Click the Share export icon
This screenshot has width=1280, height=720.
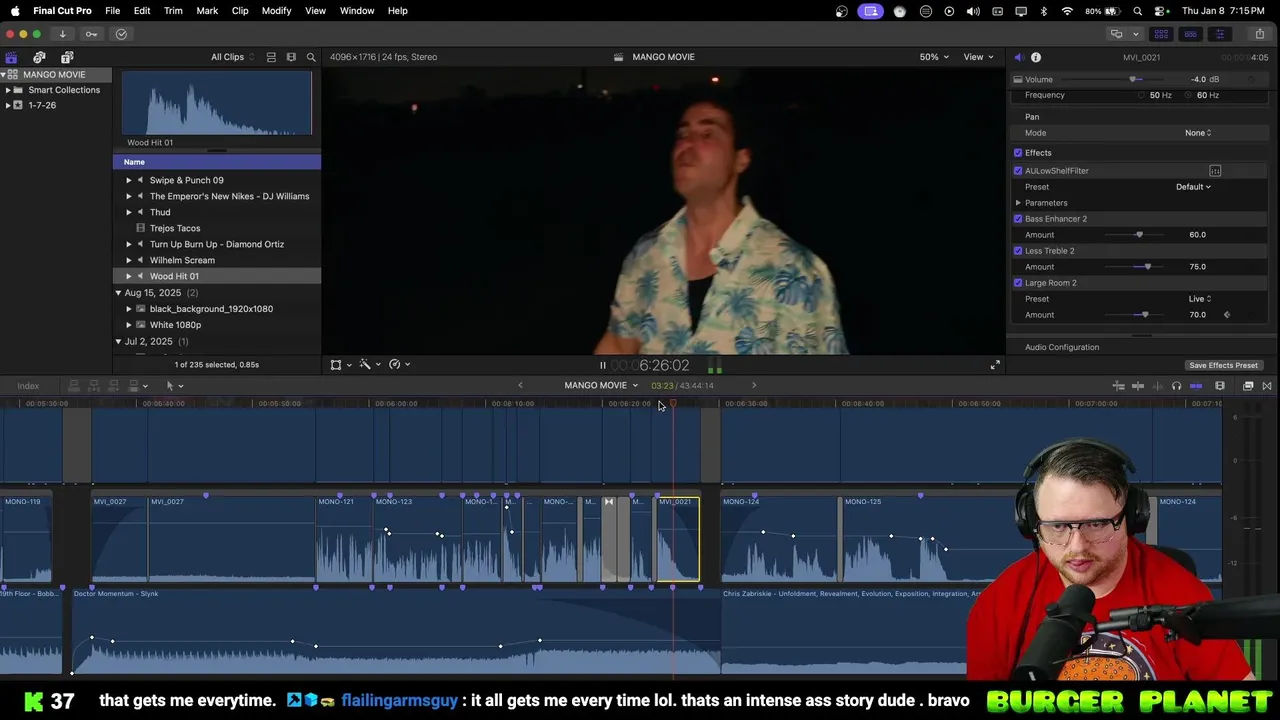pyautogui.click(x=1259, y=34)
